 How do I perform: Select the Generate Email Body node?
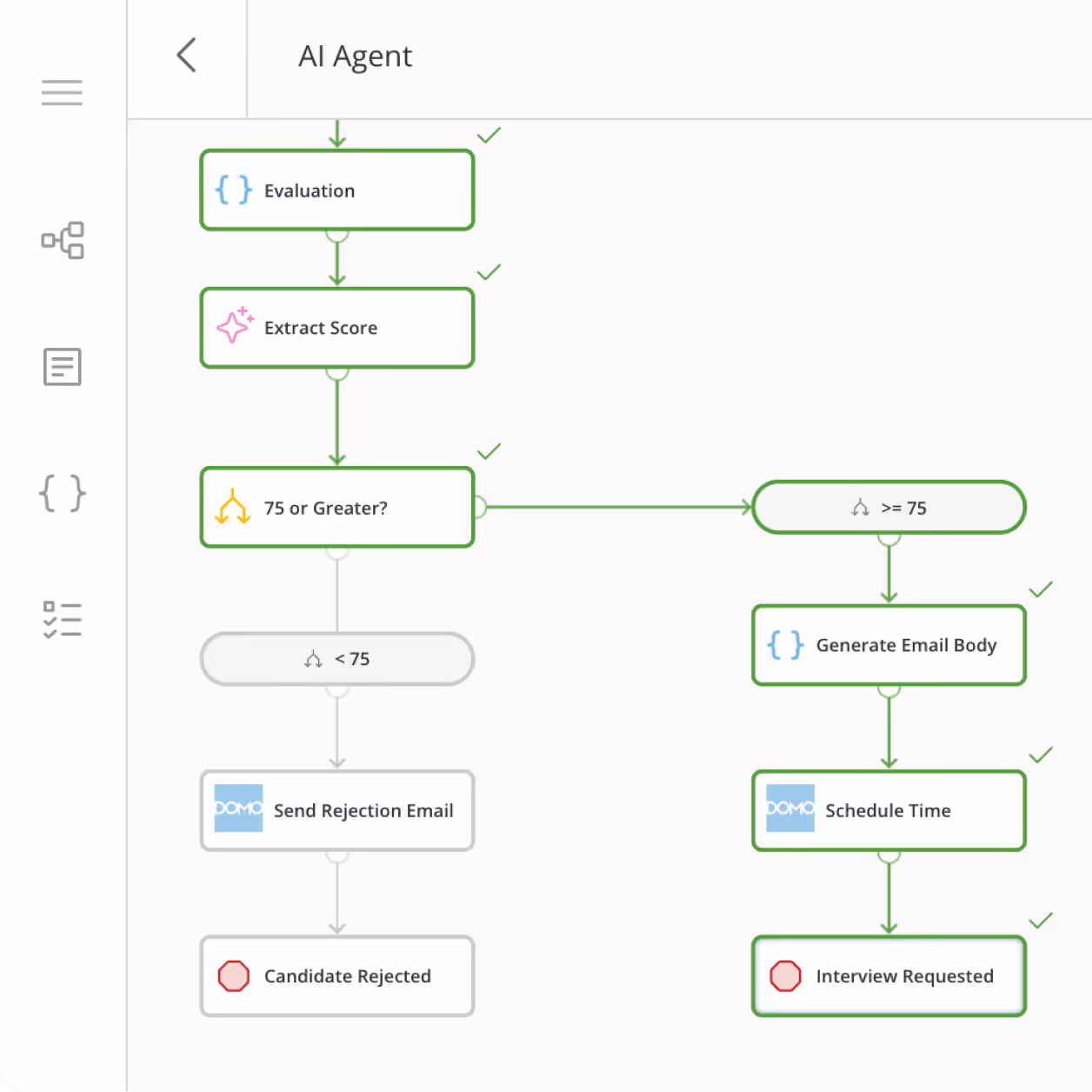889,645
